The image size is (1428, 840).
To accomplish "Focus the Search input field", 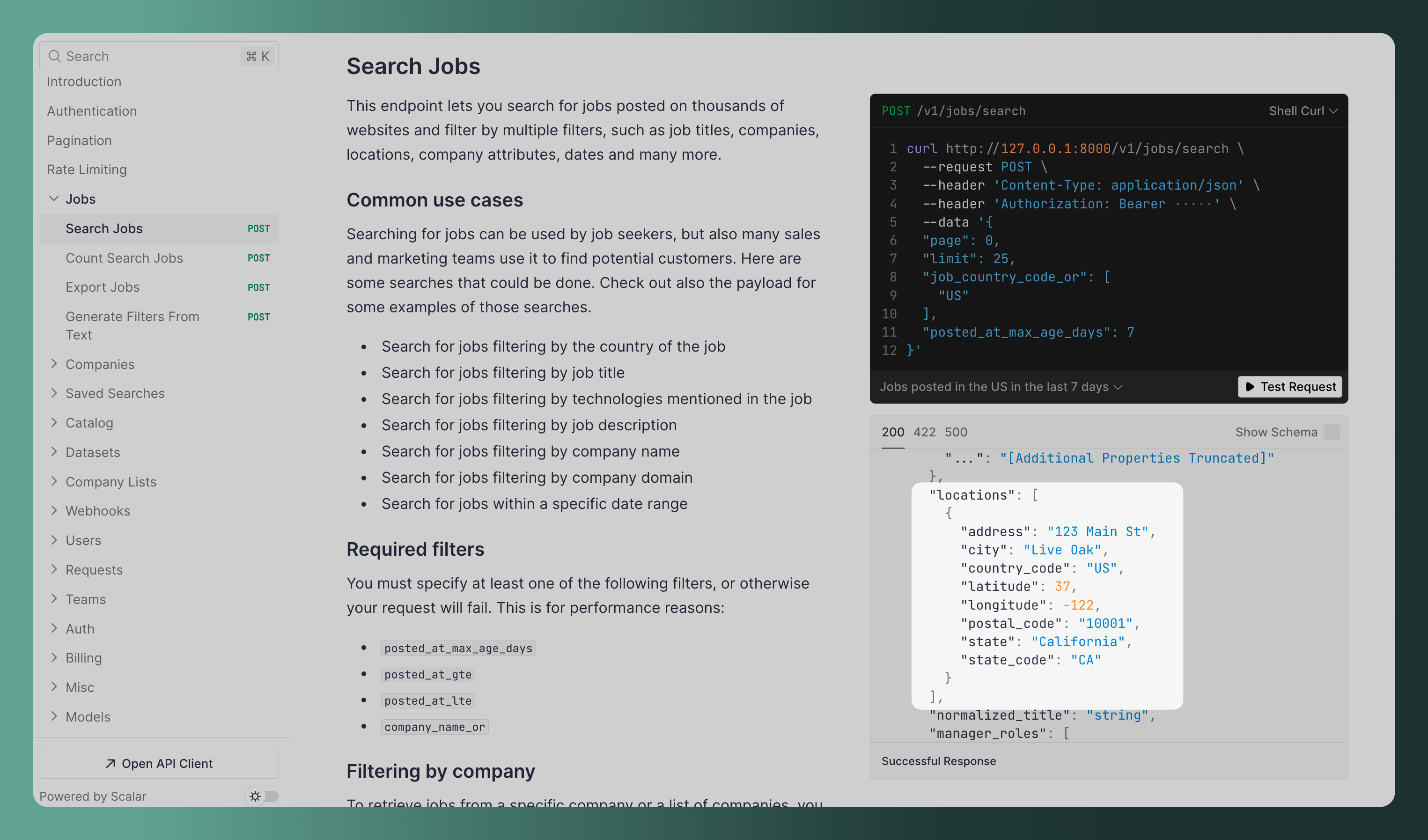I will pos(159,56).
